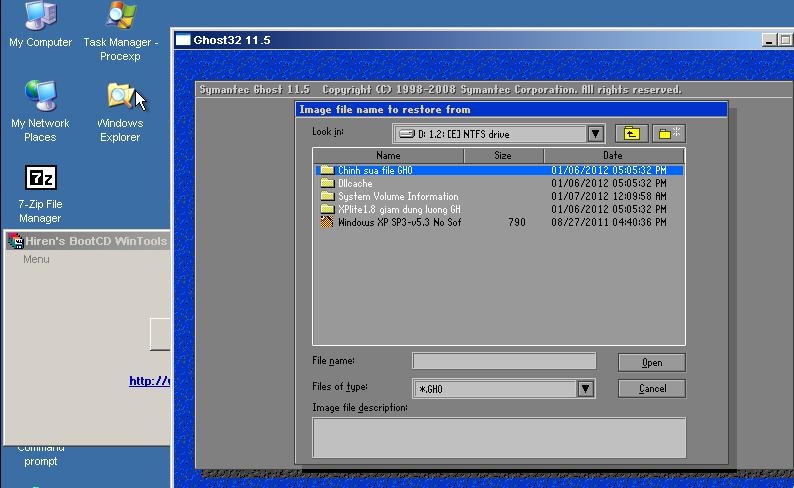Click the create new folder icon
This screenshot has height=488, width=794.
pyautogui.click(x=669, y=134)
